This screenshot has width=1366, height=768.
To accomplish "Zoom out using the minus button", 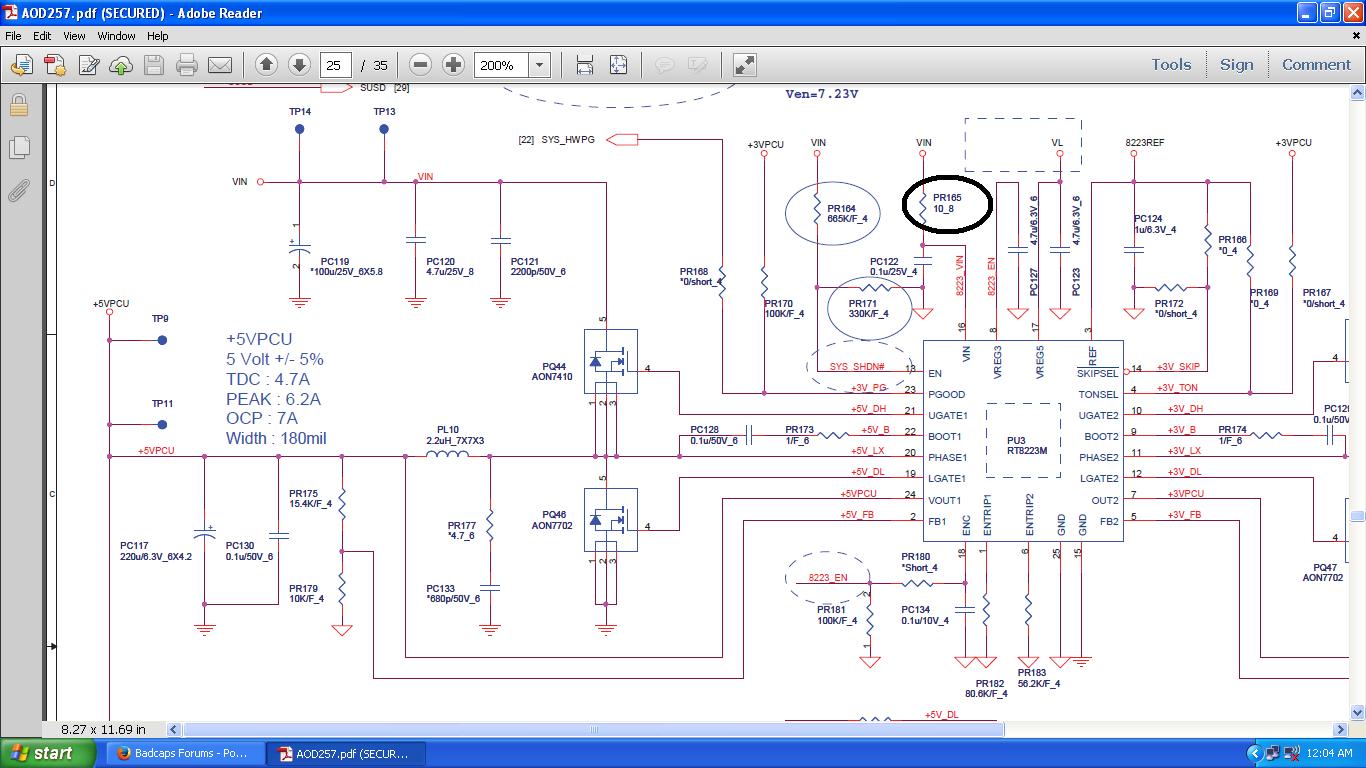I will pos(421,65).
